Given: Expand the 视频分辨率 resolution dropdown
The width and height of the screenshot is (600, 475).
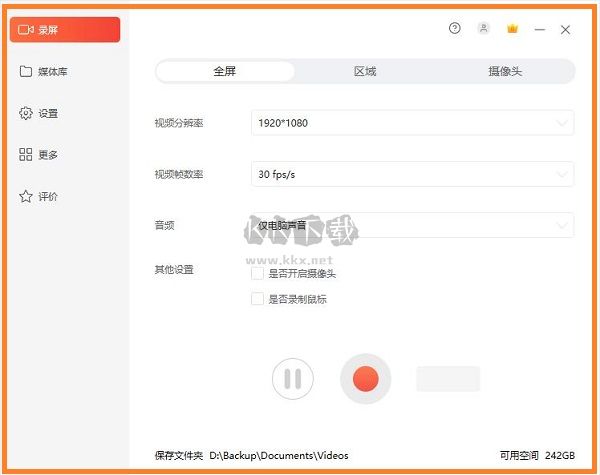Looking at the screenshot, I should tap(412, 123).
